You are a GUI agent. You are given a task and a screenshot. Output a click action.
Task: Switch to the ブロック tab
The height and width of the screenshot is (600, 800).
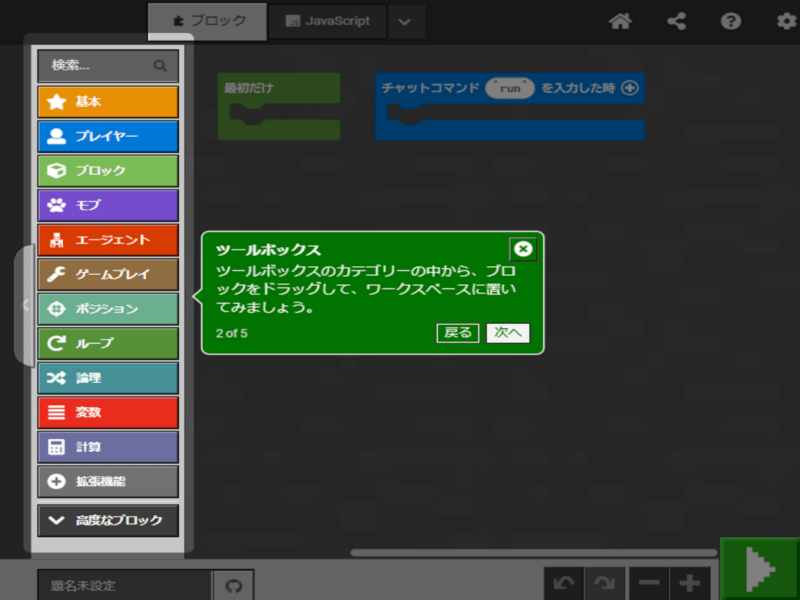pos(208,21)
